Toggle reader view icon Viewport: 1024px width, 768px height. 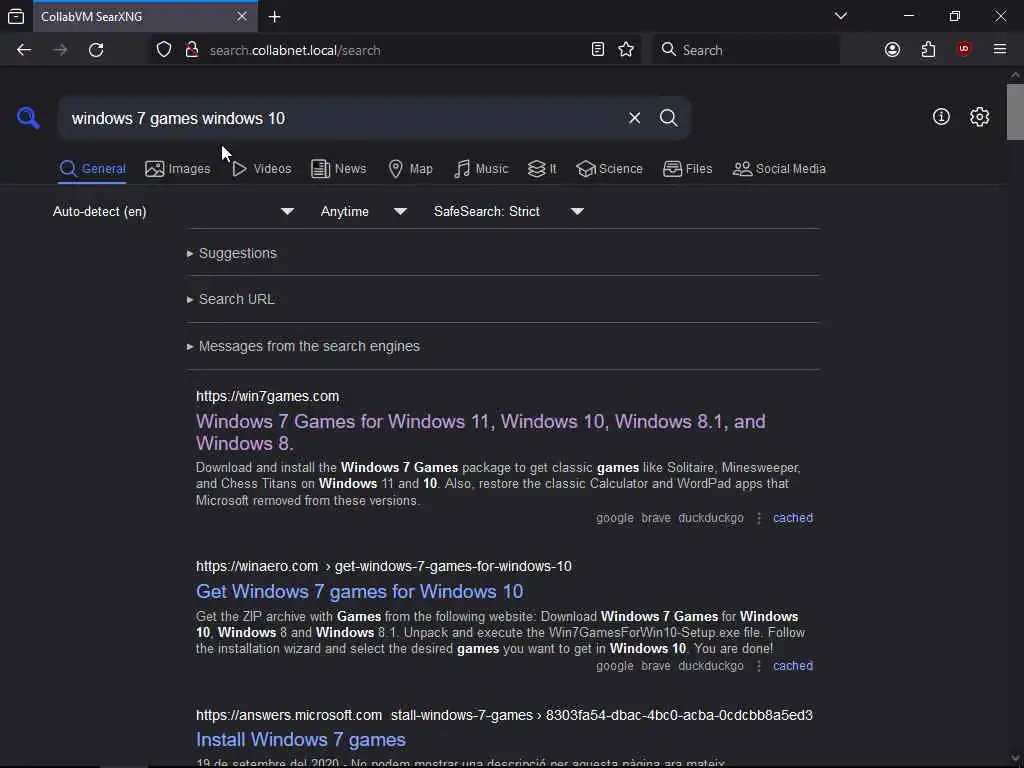598,50
